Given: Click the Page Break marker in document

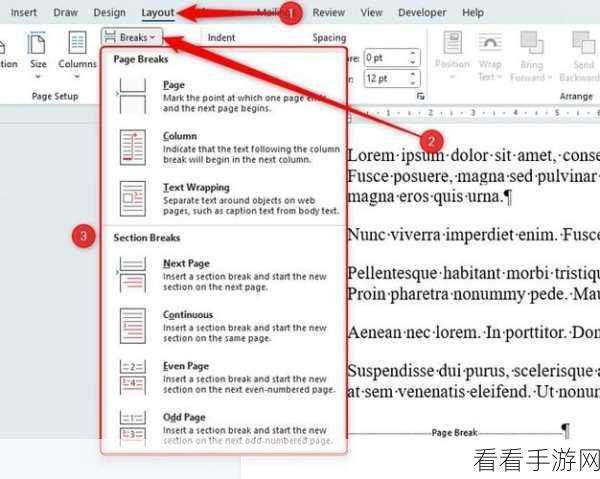Looking at the screenshot, I should (x=455, y=433).
